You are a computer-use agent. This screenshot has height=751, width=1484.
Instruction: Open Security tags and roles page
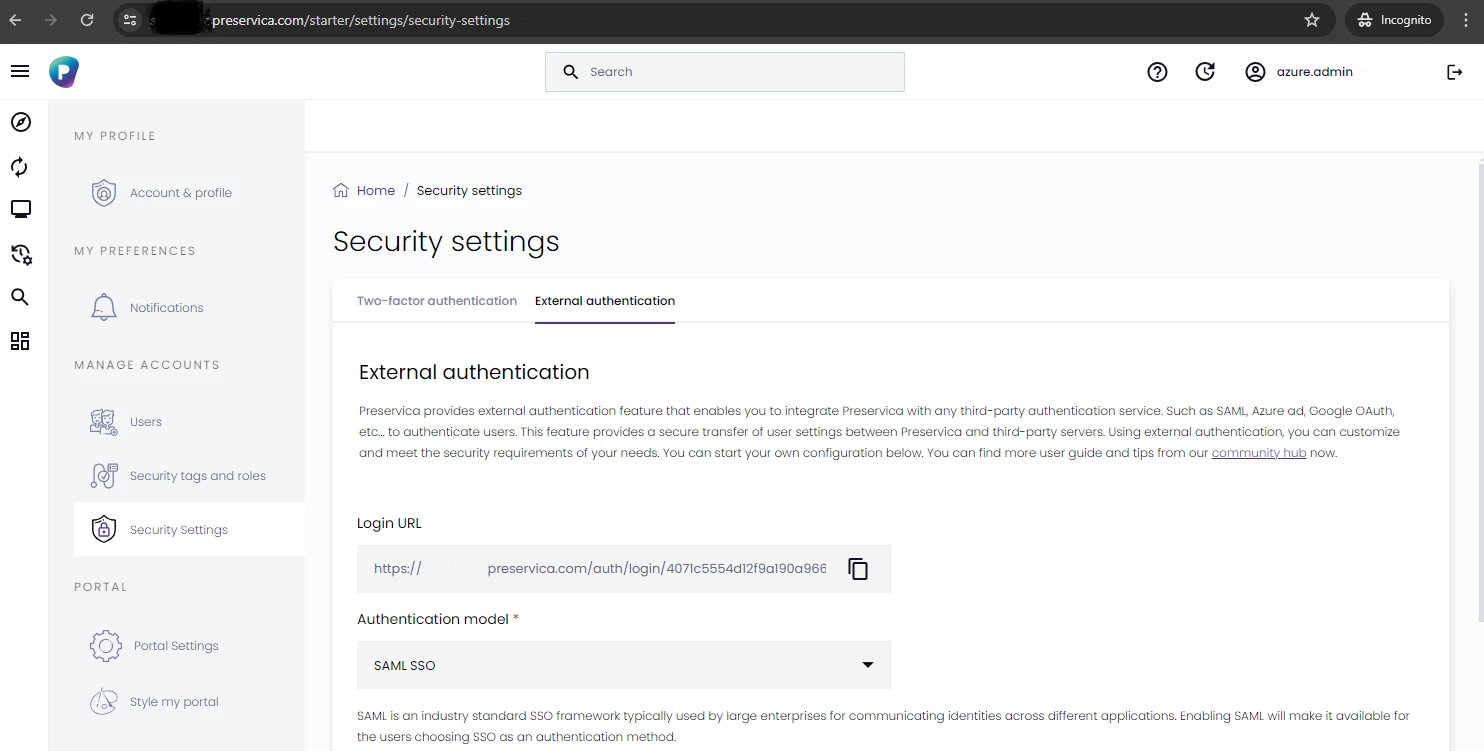click(x=197, y=476)
